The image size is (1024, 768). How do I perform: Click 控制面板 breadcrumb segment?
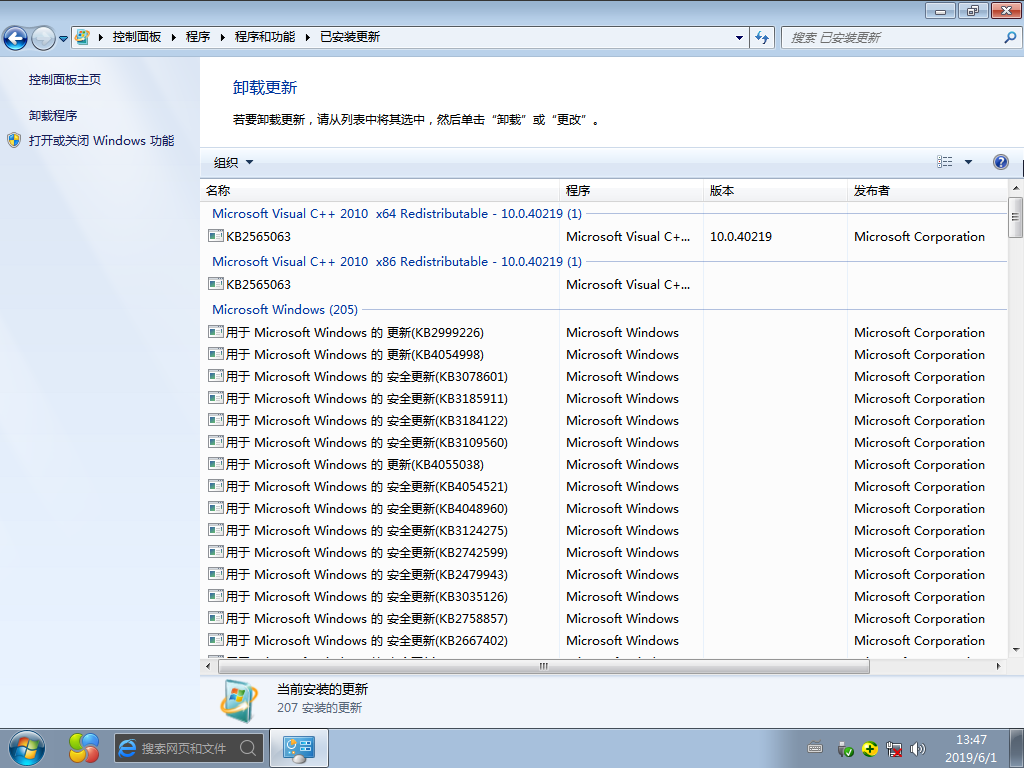(x=136, y=37)
